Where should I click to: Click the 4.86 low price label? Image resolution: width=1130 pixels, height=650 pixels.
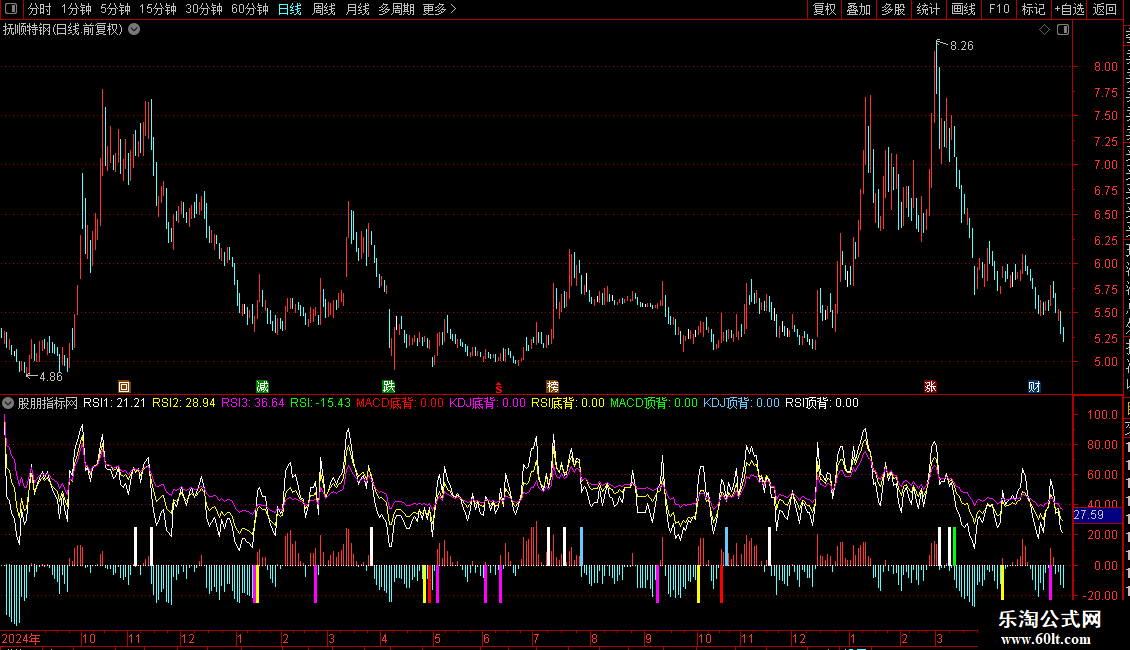50,377
